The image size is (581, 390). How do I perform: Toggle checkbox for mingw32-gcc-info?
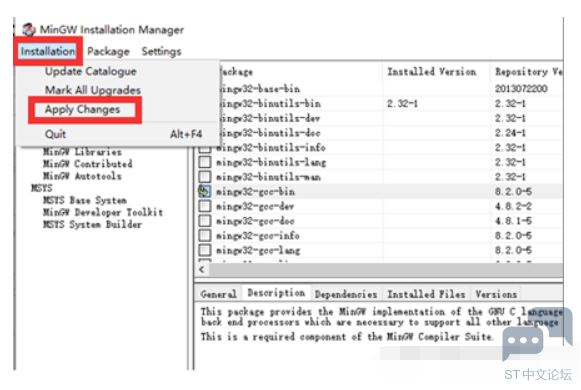coord(205,235)
